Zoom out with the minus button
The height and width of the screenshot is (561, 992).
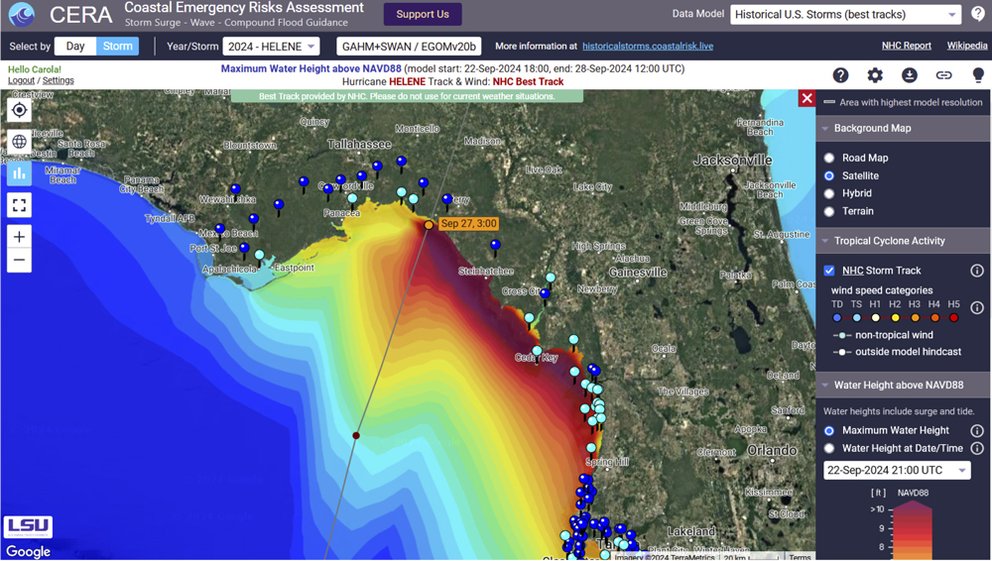pyautogui.click(x=19, y=261)
